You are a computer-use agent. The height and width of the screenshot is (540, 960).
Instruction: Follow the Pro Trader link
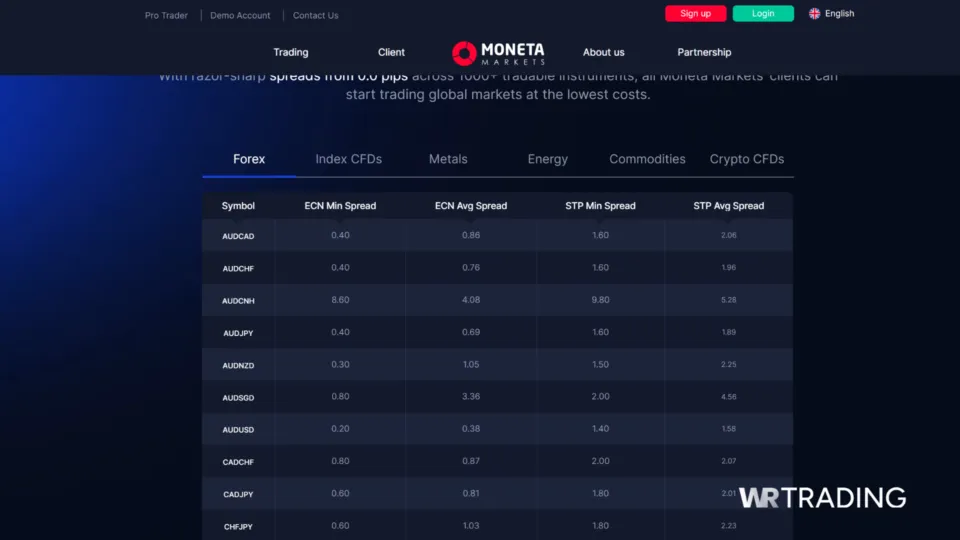point(166,16)
